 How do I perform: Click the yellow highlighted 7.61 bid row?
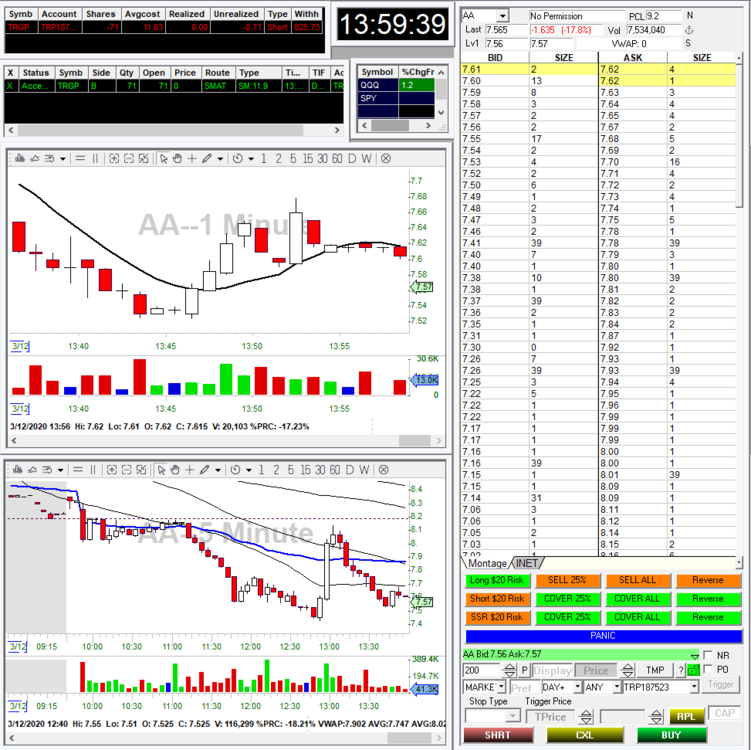click(x=530, y=69)
